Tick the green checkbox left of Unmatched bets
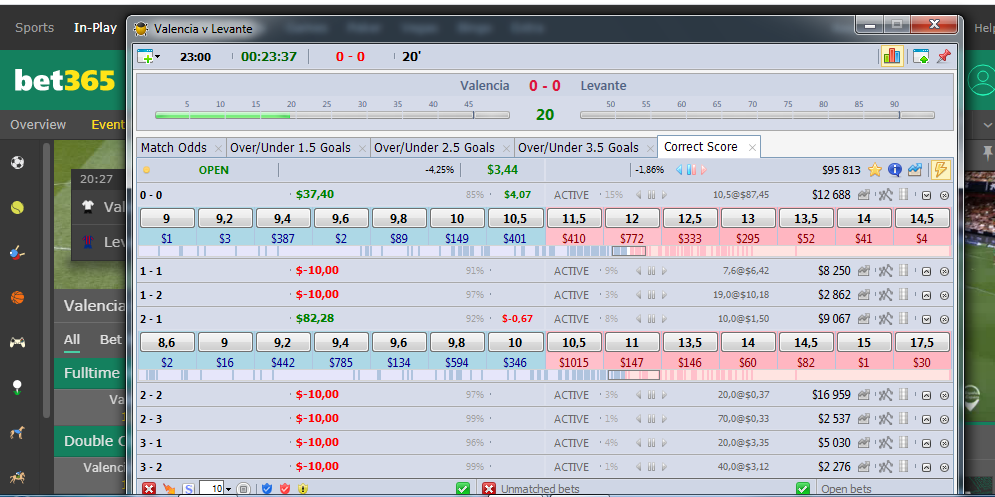 (463, 489)
